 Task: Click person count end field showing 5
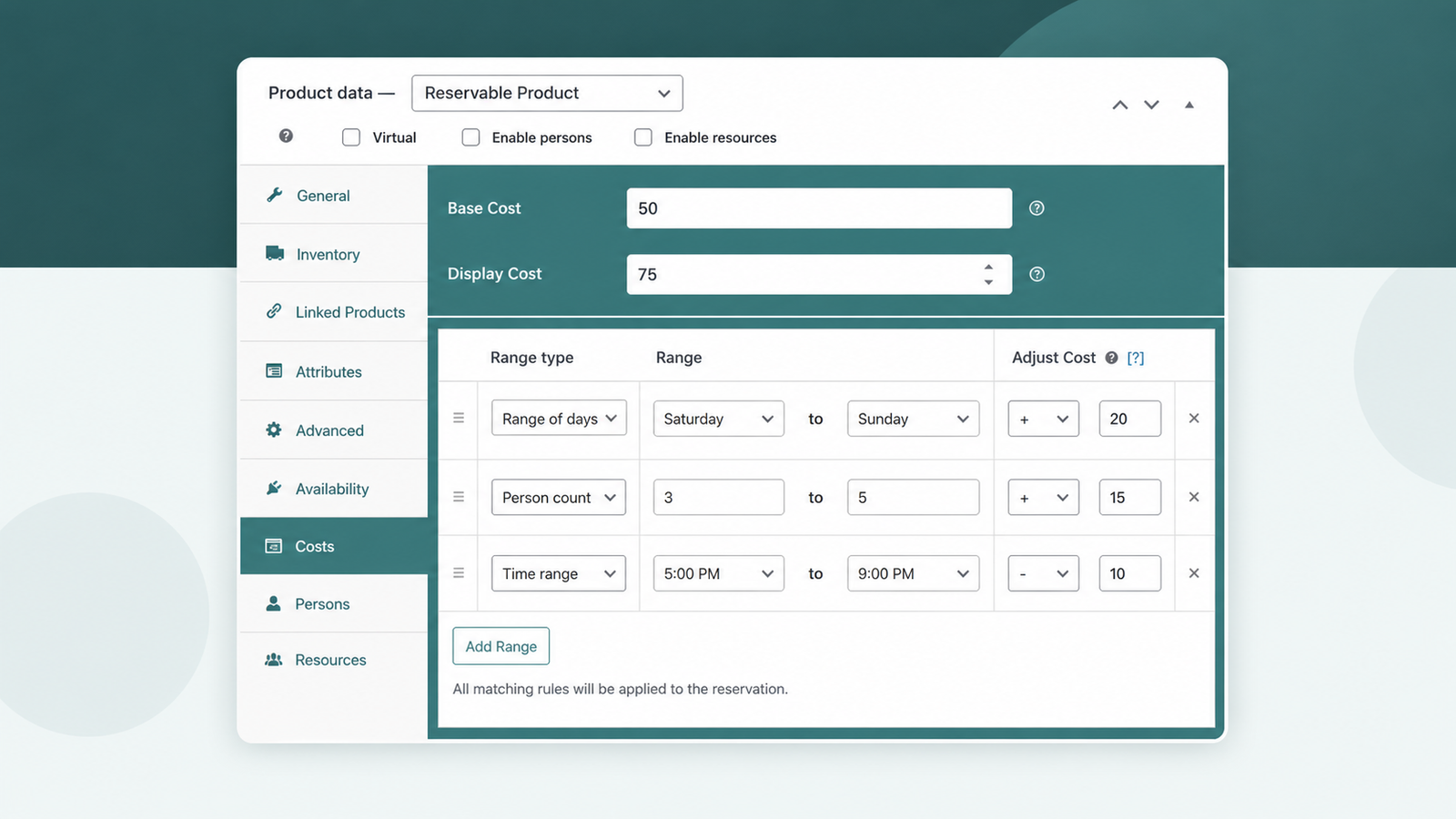913,498
